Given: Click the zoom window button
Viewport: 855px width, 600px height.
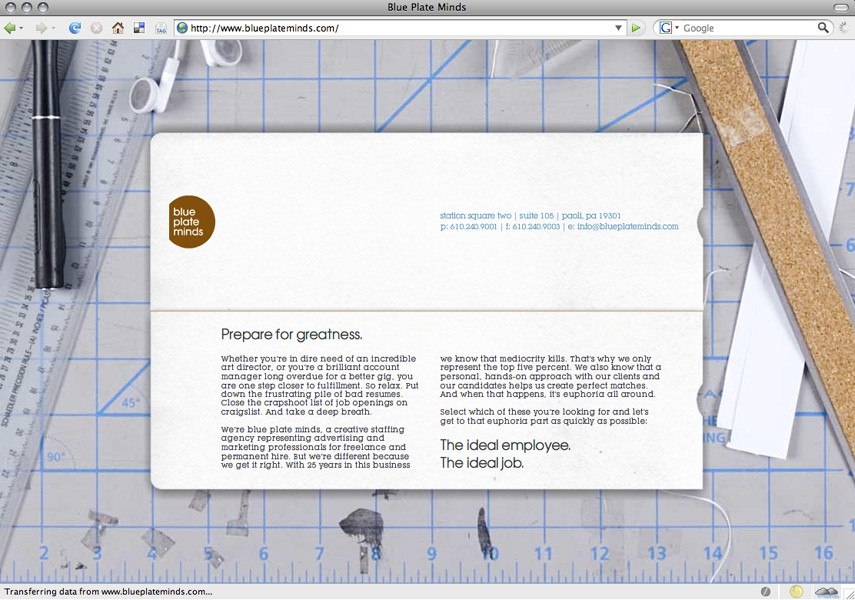Looking at the screenshot, I should coord(43,7).
